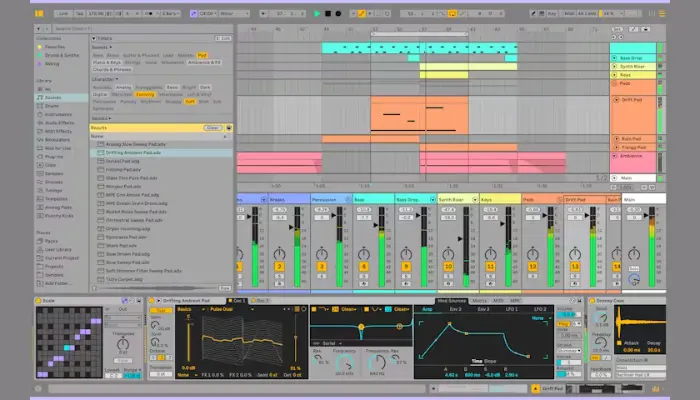Enable the purple Scale Mode button
The height and width of the screenshot is (400, 700).
tap(193, 14)
